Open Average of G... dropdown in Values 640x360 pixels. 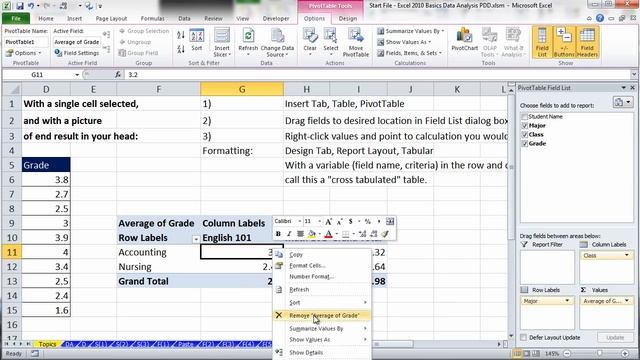627,301
